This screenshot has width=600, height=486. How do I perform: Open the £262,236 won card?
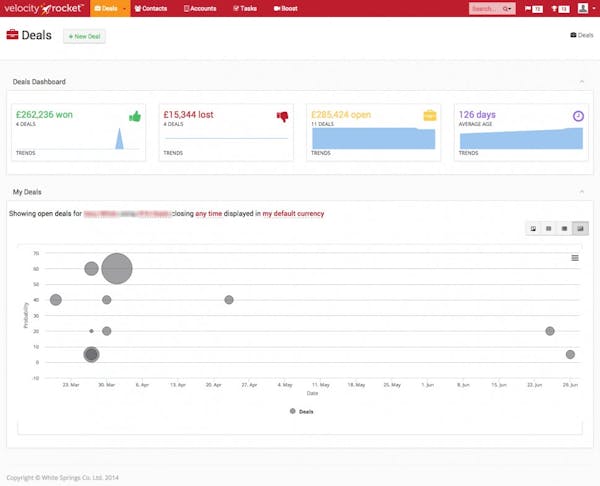click(x=78, y=132)
